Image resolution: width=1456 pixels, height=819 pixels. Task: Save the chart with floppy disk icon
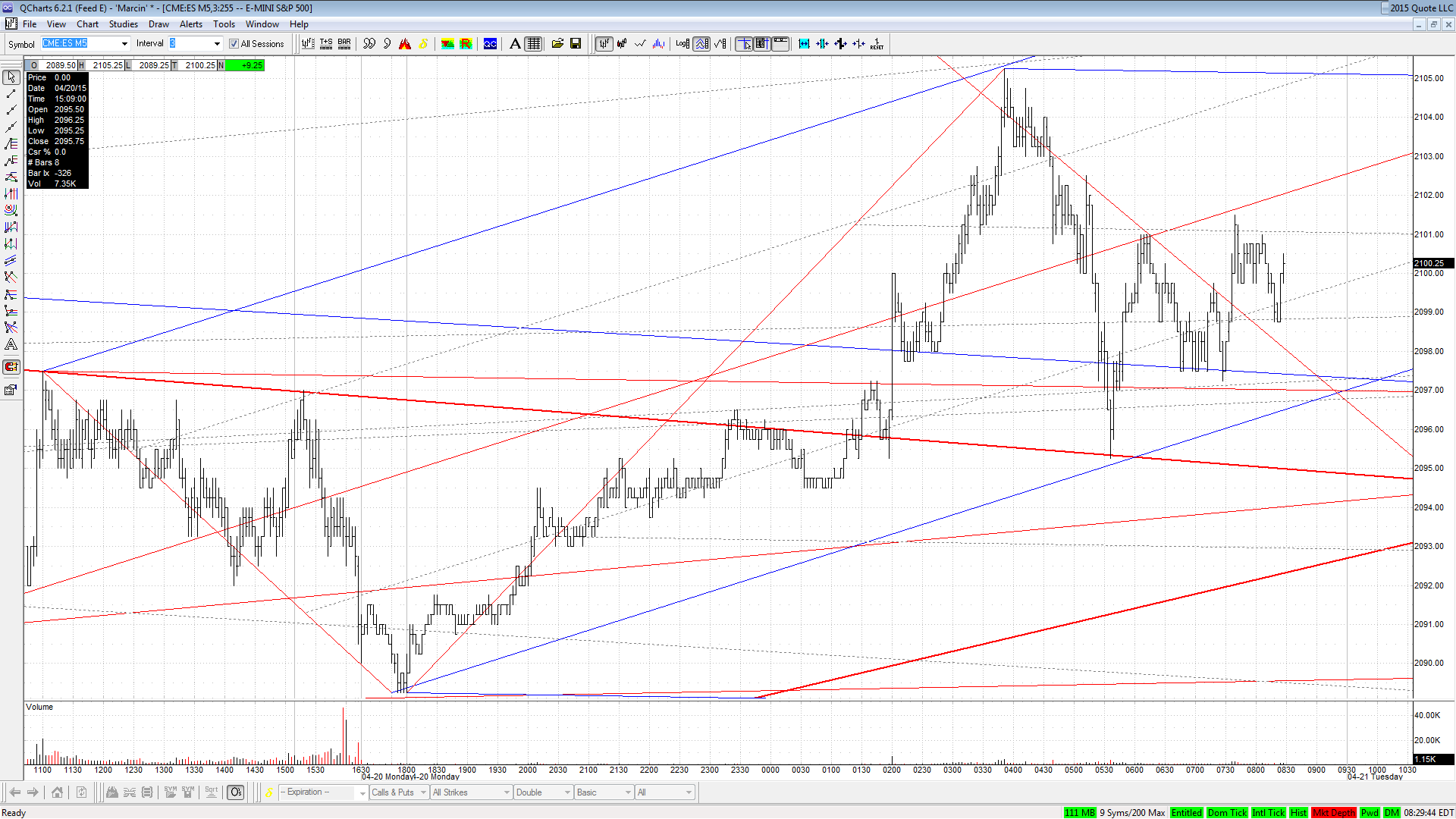pyautogui.click(x=576, y=44)
